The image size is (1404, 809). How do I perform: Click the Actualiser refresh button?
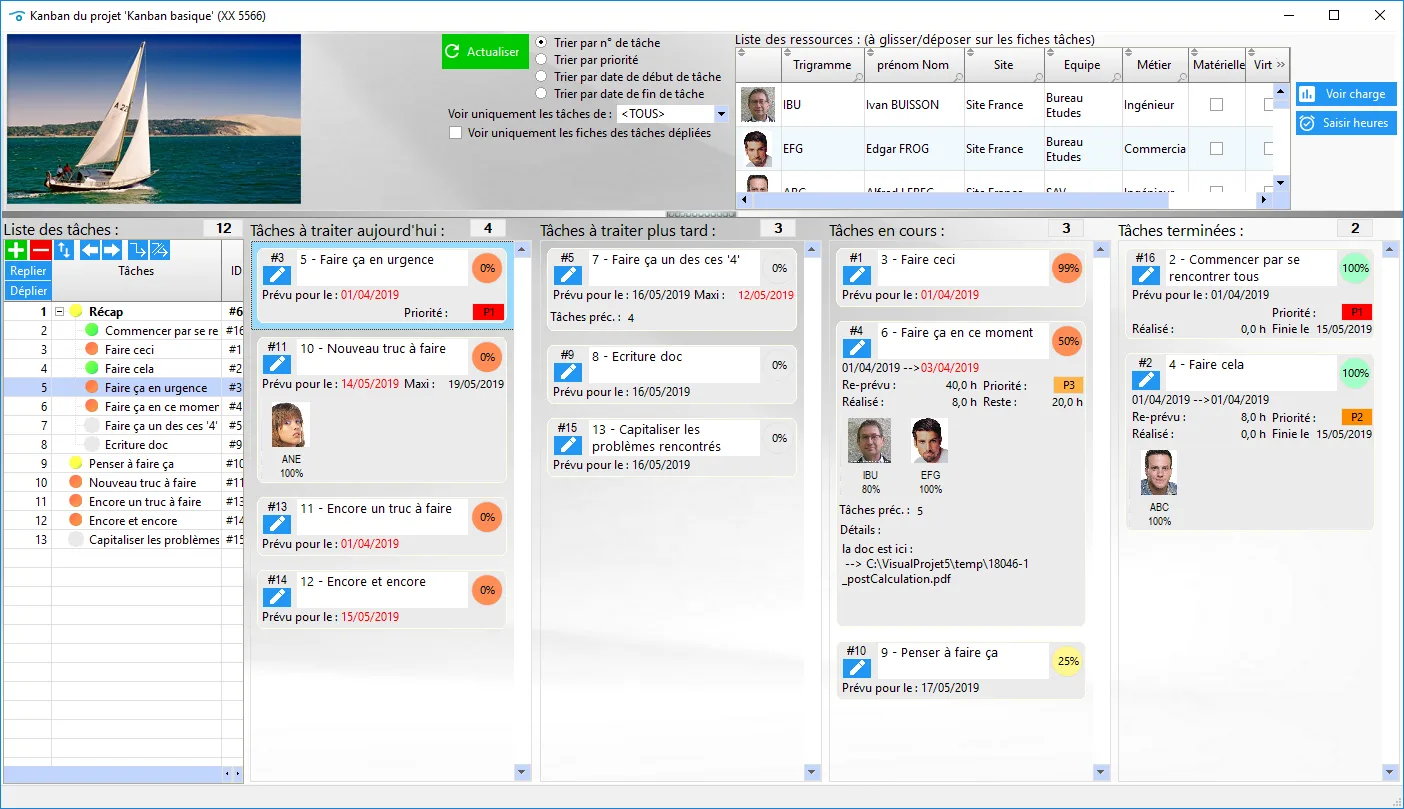tap(484, 52)
